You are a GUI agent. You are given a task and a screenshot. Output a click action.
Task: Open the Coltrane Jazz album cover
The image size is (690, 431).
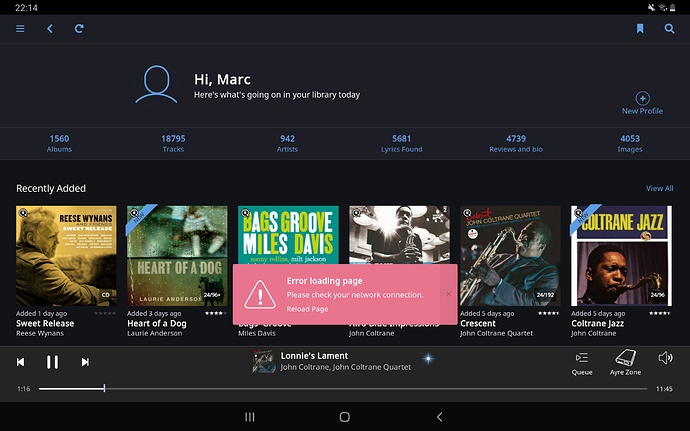621,256
